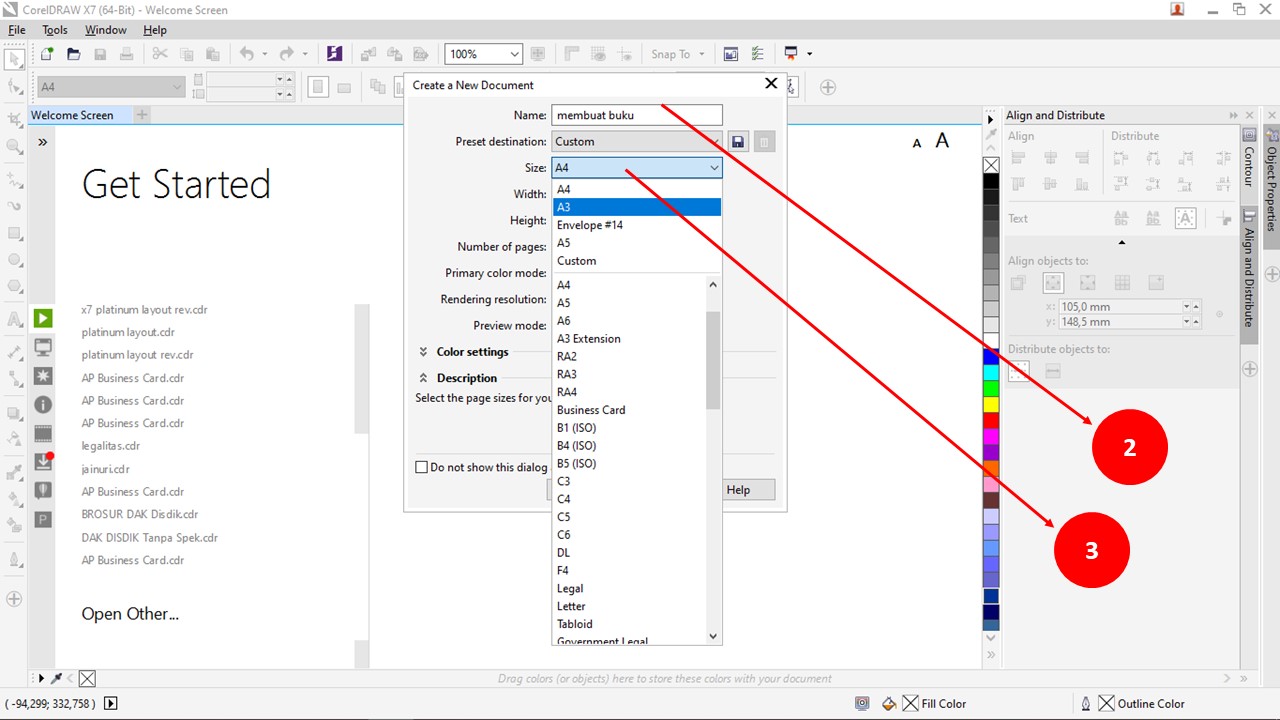1280x720 pixels.
Task: Toggle Align objects to Grid
Action: 1122,283
